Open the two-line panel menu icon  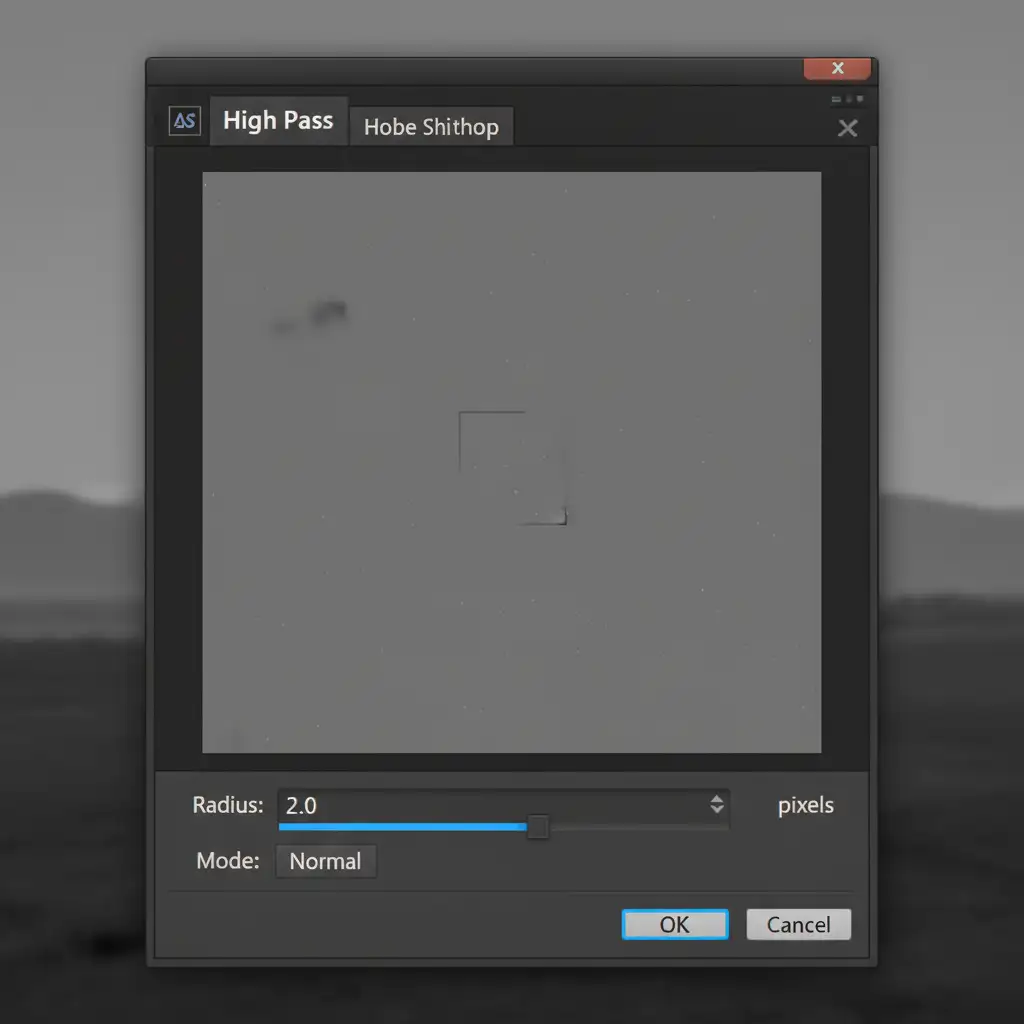pyautogui.click(x=837, y=99)
